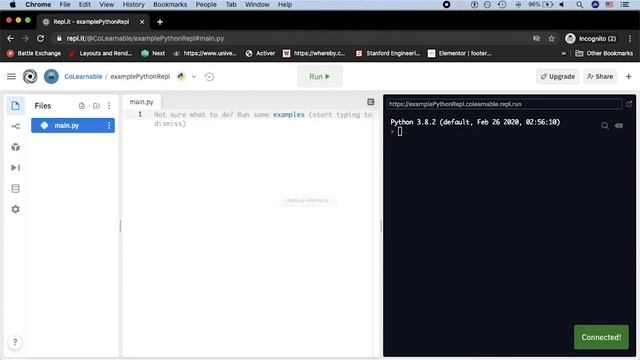
Task: Add a new file in Files panel
Action: pyautogui.click(x=82, y=106)
